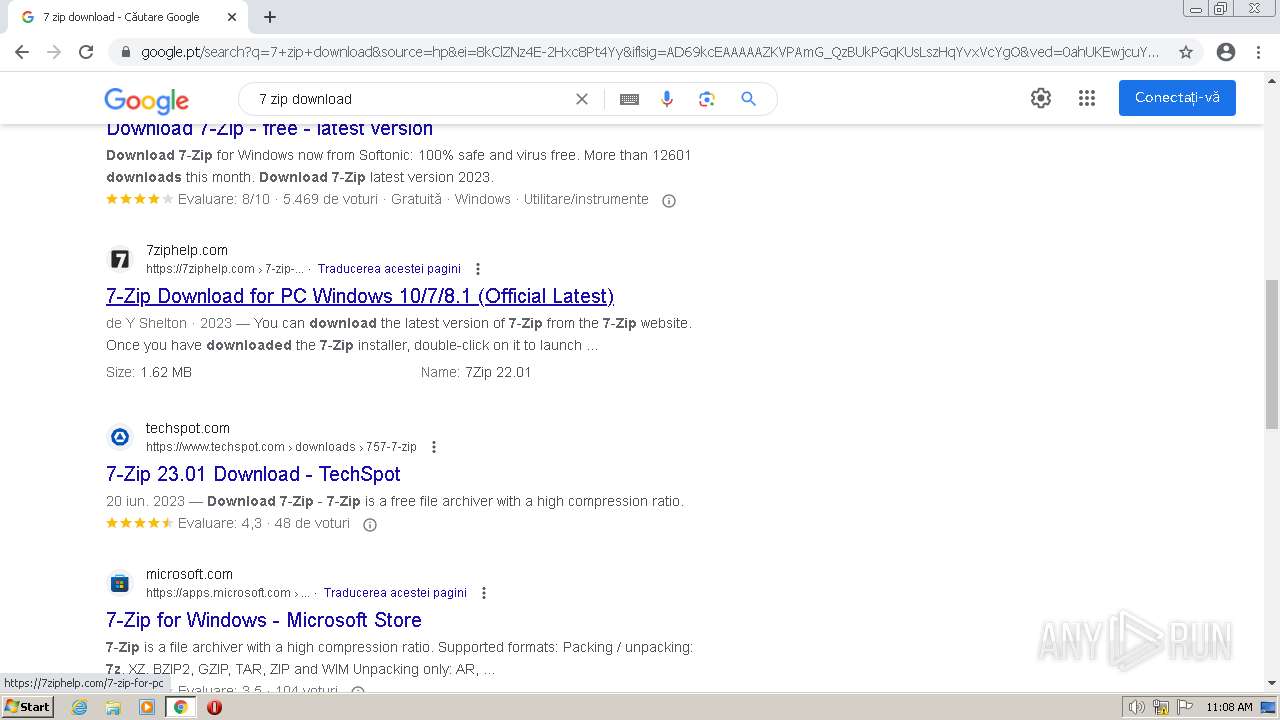Open the volume control in the system tray
Viewport: 1280px width, 720px height.
[x=1137, y=707]
